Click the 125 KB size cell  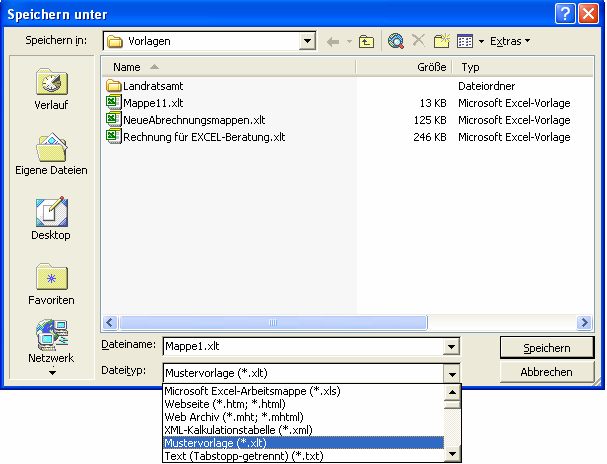[430, 120]
